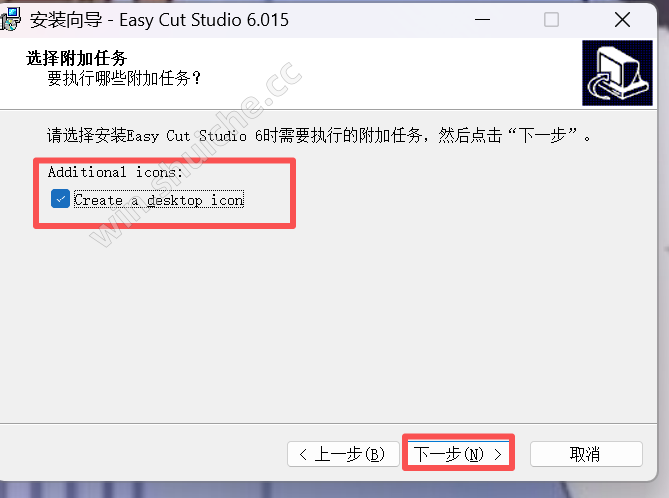The width and height of the screenshot is (669, 498).
Task: Click the left chevron on the 上一步 button
Action: click(303, 454)
